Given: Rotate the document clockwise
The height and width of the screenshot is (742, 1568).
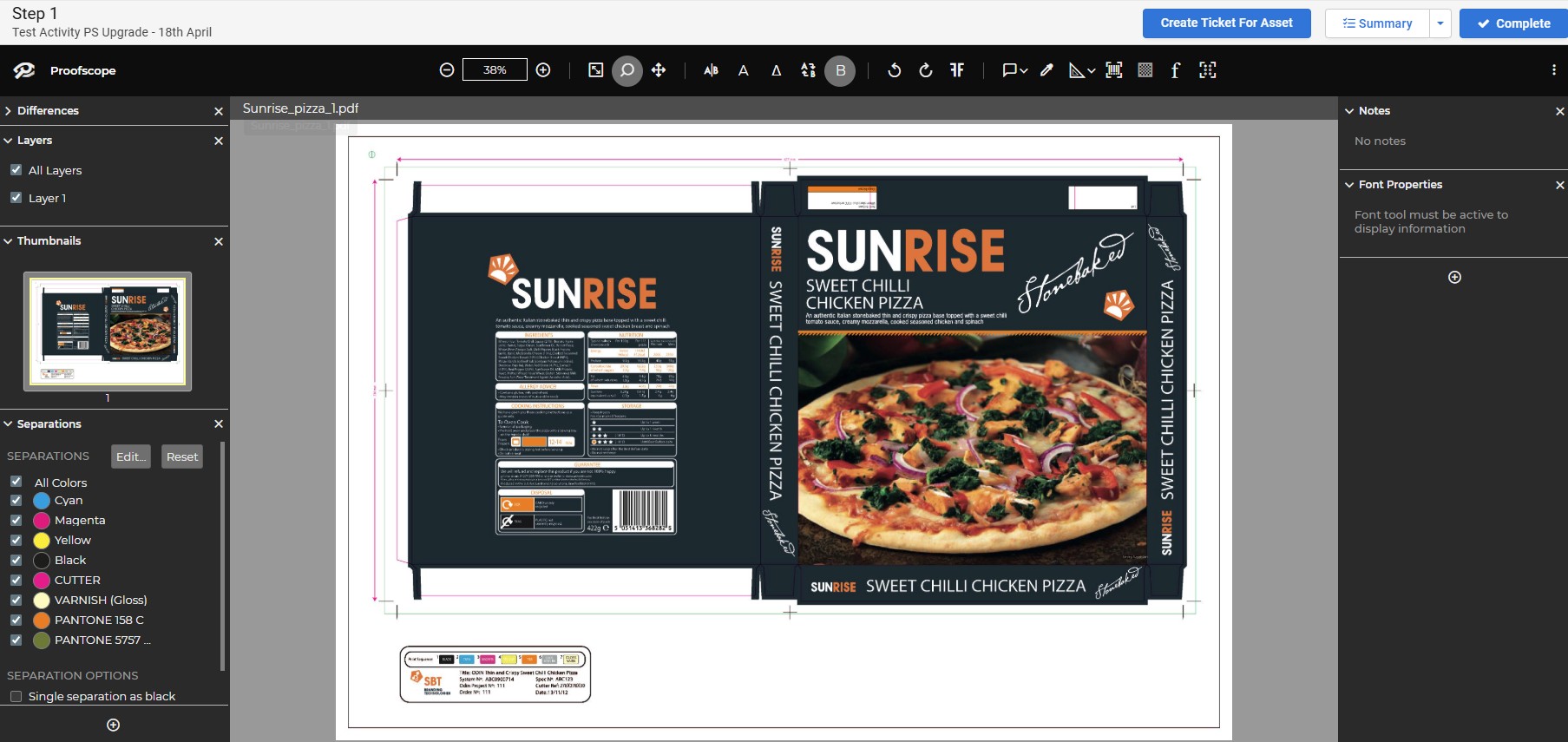Looking at the screenshot, I should (x=926, y=70).
